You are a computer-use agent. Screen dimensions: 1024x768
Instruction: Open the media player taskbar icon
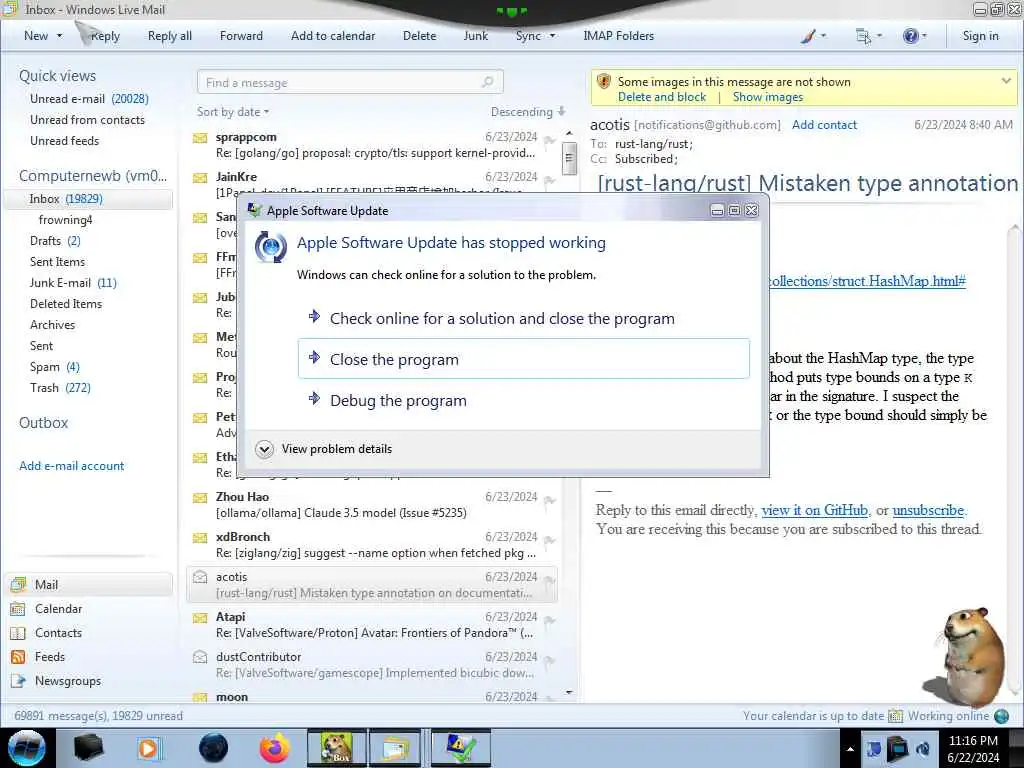point(149,748)
